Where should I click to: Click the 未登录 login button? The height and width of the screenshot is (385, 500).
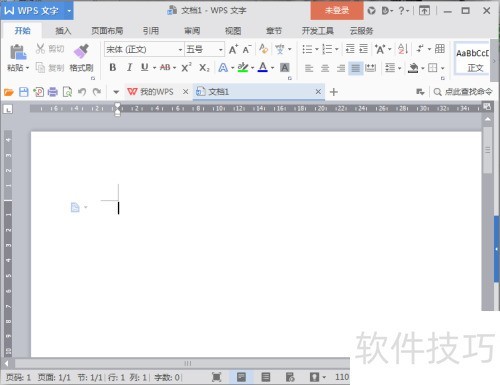(337, 10)
